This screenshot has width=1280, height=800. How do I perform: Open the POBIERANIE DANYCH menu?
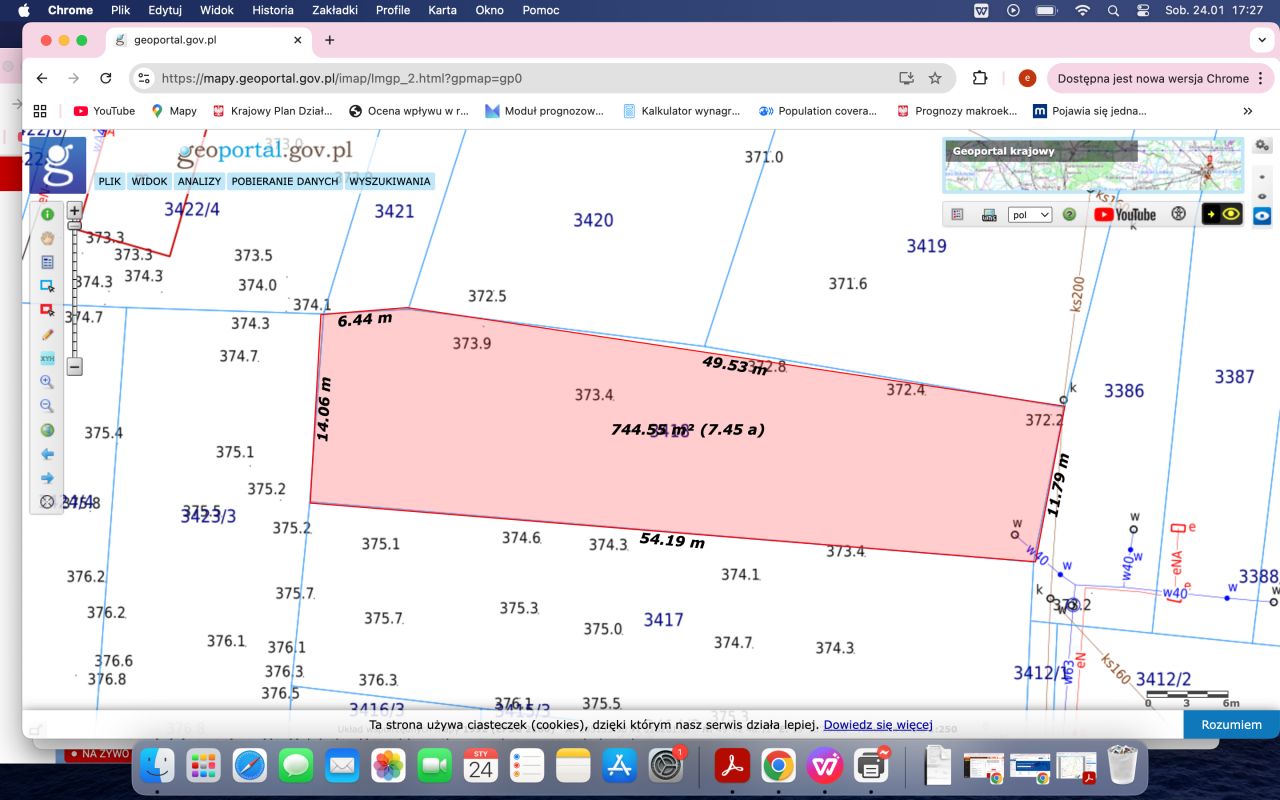(x=285, y=181)
